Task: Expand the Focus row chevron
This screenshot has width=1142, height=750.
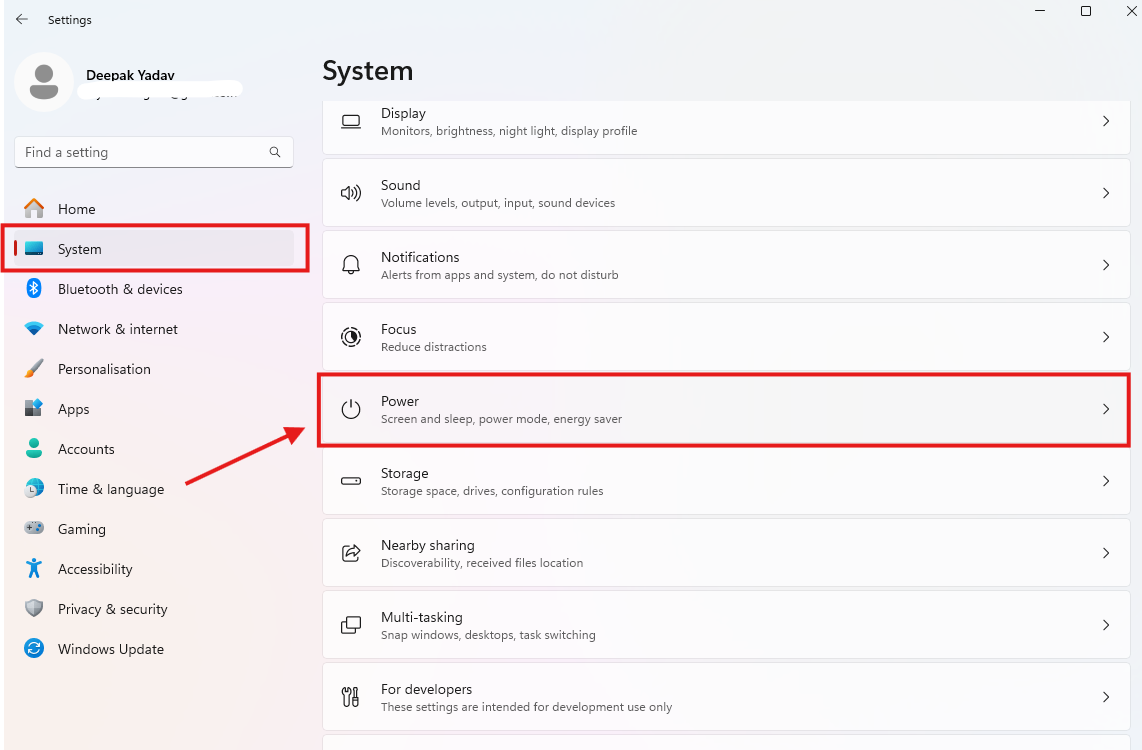Action: pyautogui.click(x=1106, y=337)
